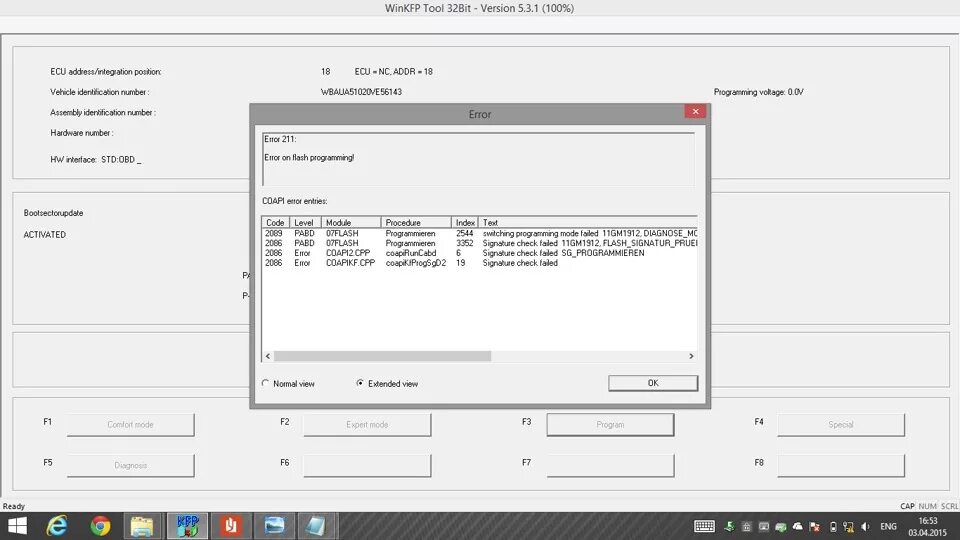The height and width of the screenshot is (540, 960).
Task: Click vehicle identification number WBAUA51020VE56143
Action: pyautogui.click(x=361, y=92)
